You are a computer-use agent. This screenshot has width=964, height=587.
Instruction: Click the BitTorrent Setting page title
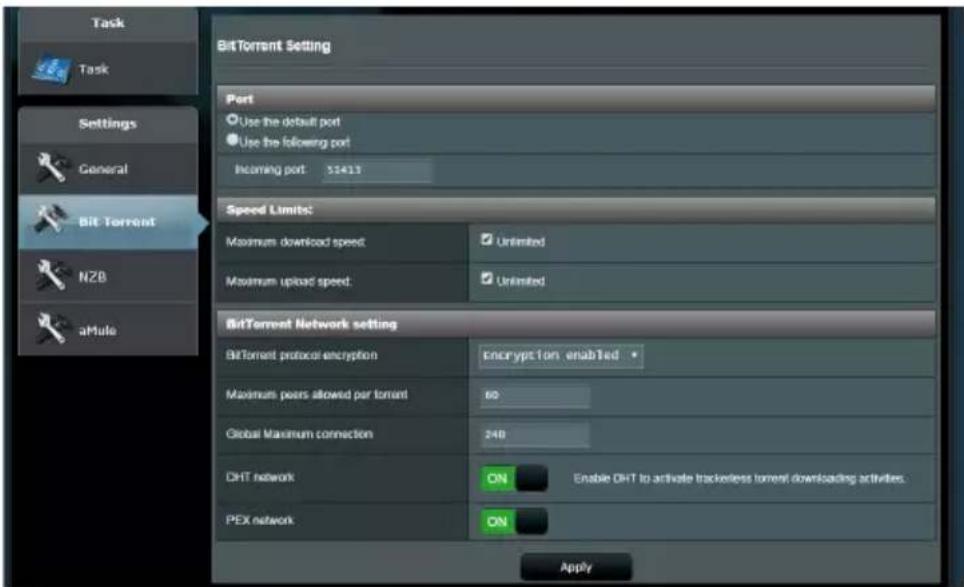274,46
